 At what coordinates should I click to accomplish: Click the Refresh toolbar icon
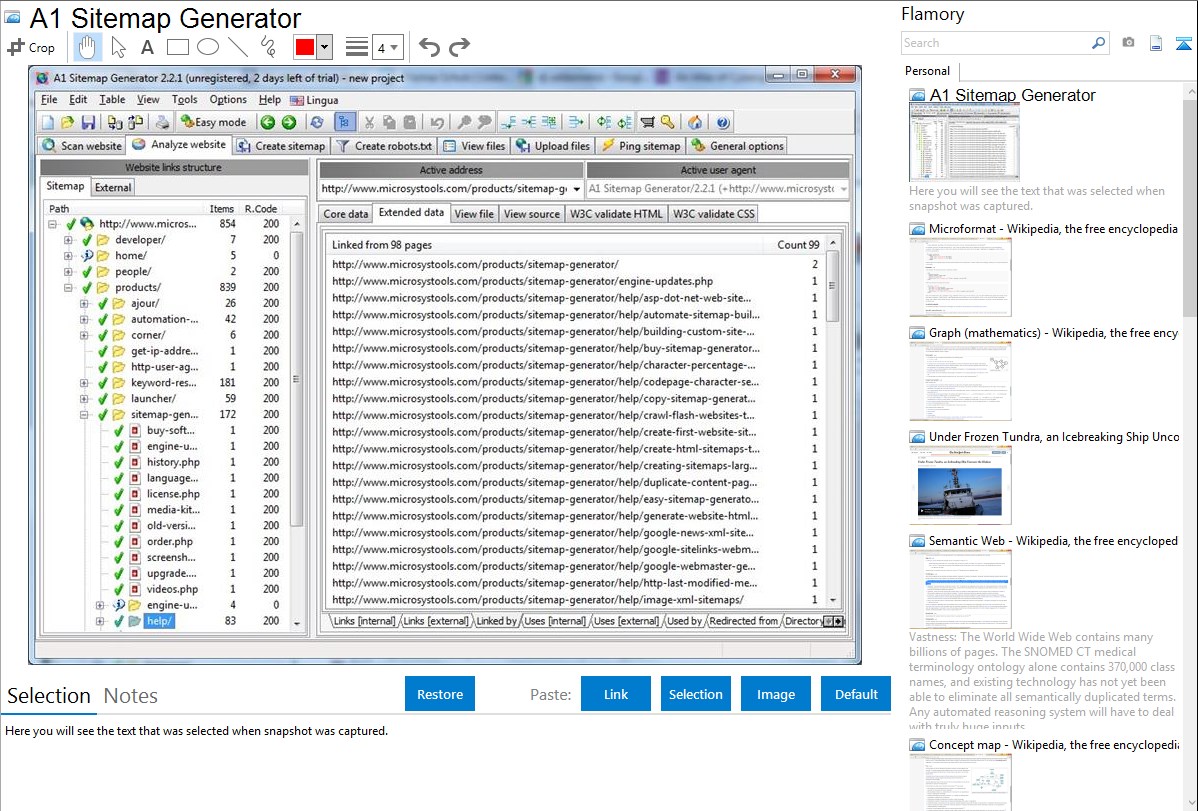pyautogui.click(x=316, y=122)
